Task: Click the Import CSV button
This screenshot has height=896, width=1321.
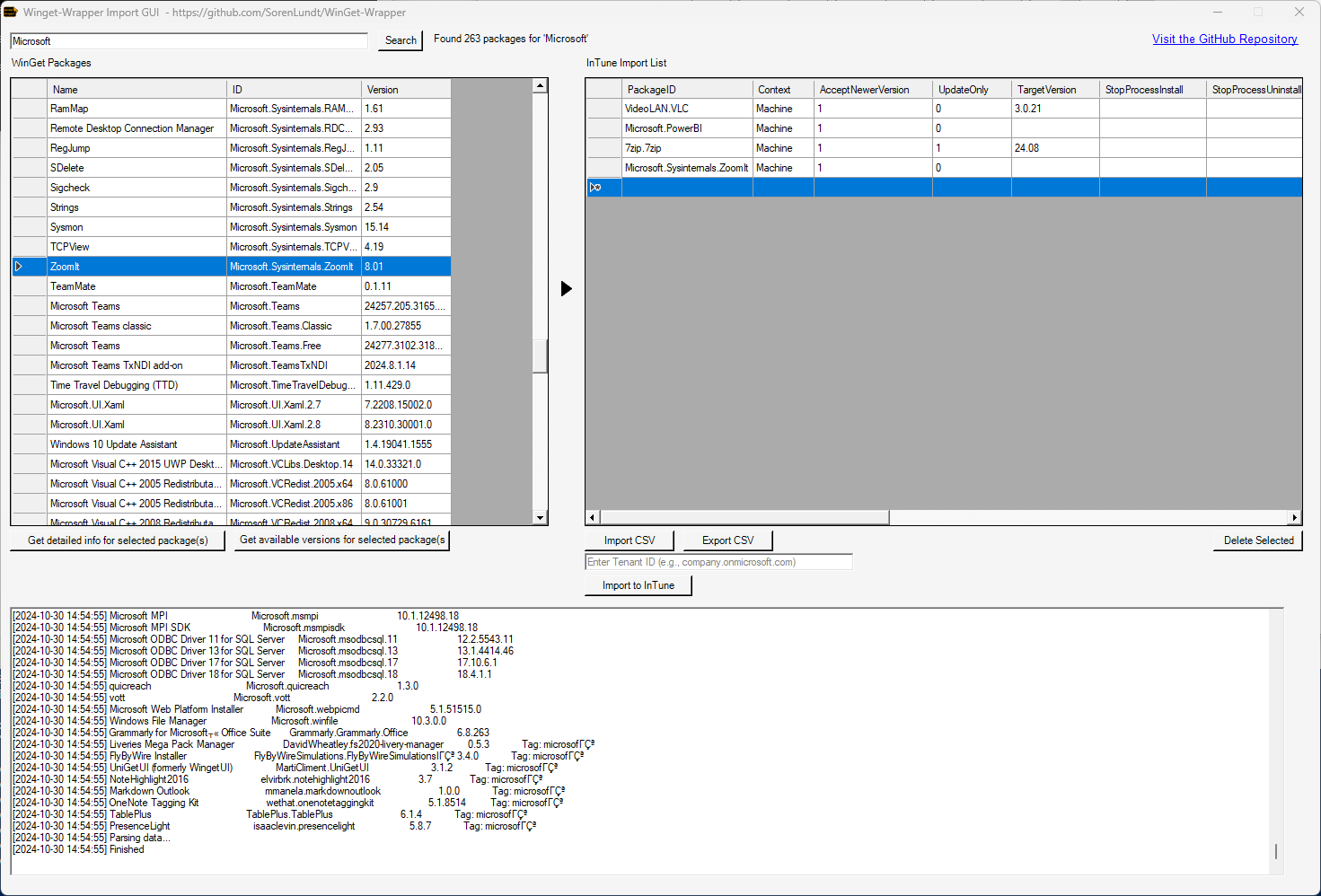Action: pos(630,540)
